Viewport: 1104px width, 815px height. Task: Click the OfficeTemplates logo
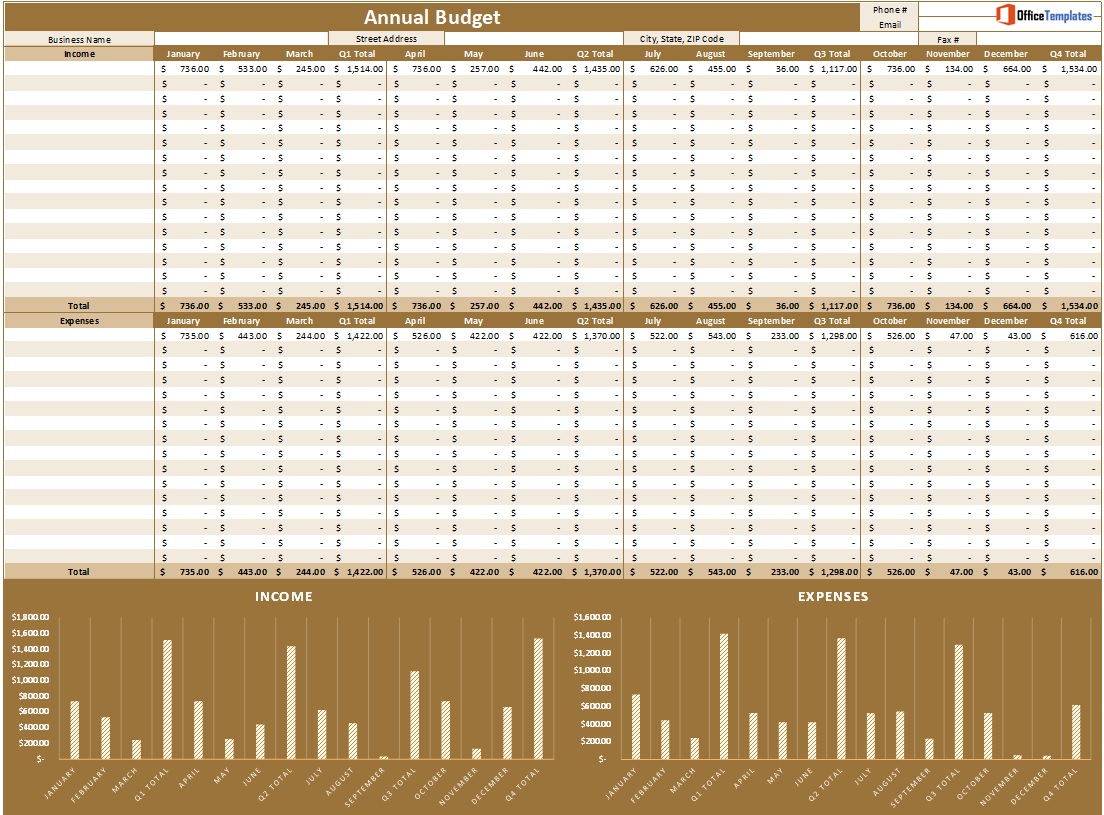pyautogui.click(x=1044, y=15)
